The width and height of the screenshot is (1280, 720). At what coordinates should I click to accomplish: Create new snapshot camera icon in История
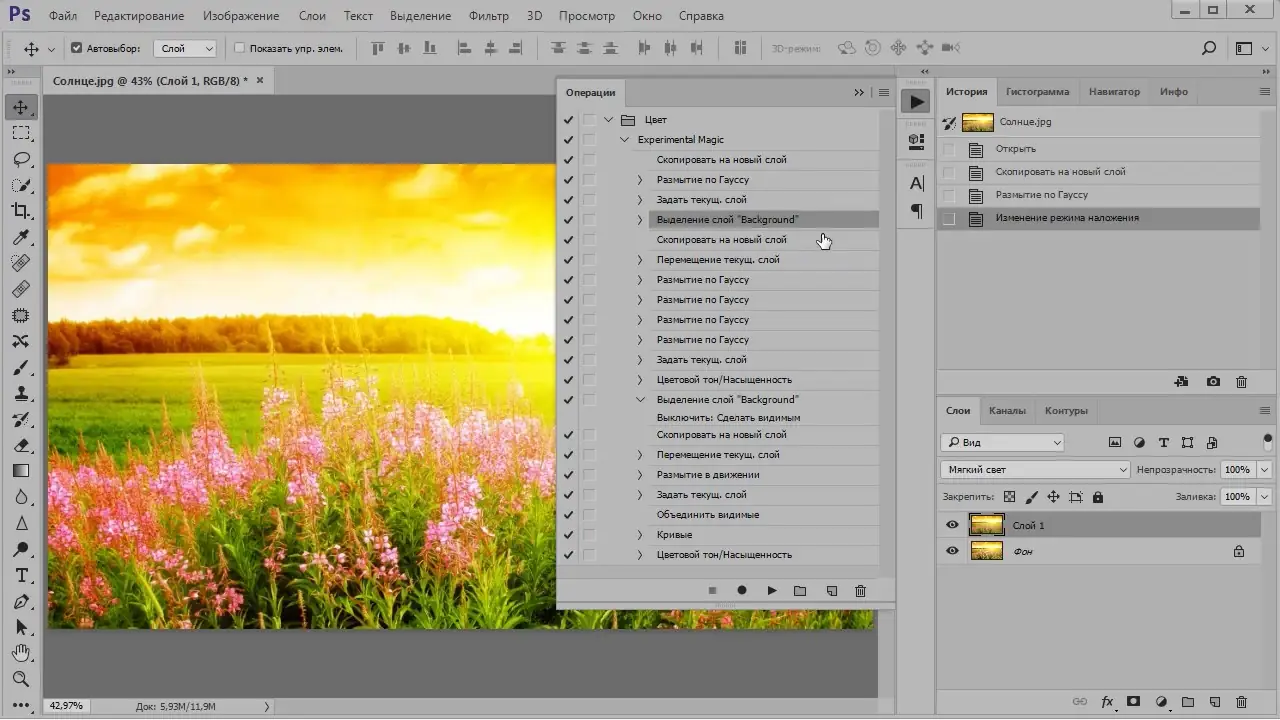[x=1213, y=382]
